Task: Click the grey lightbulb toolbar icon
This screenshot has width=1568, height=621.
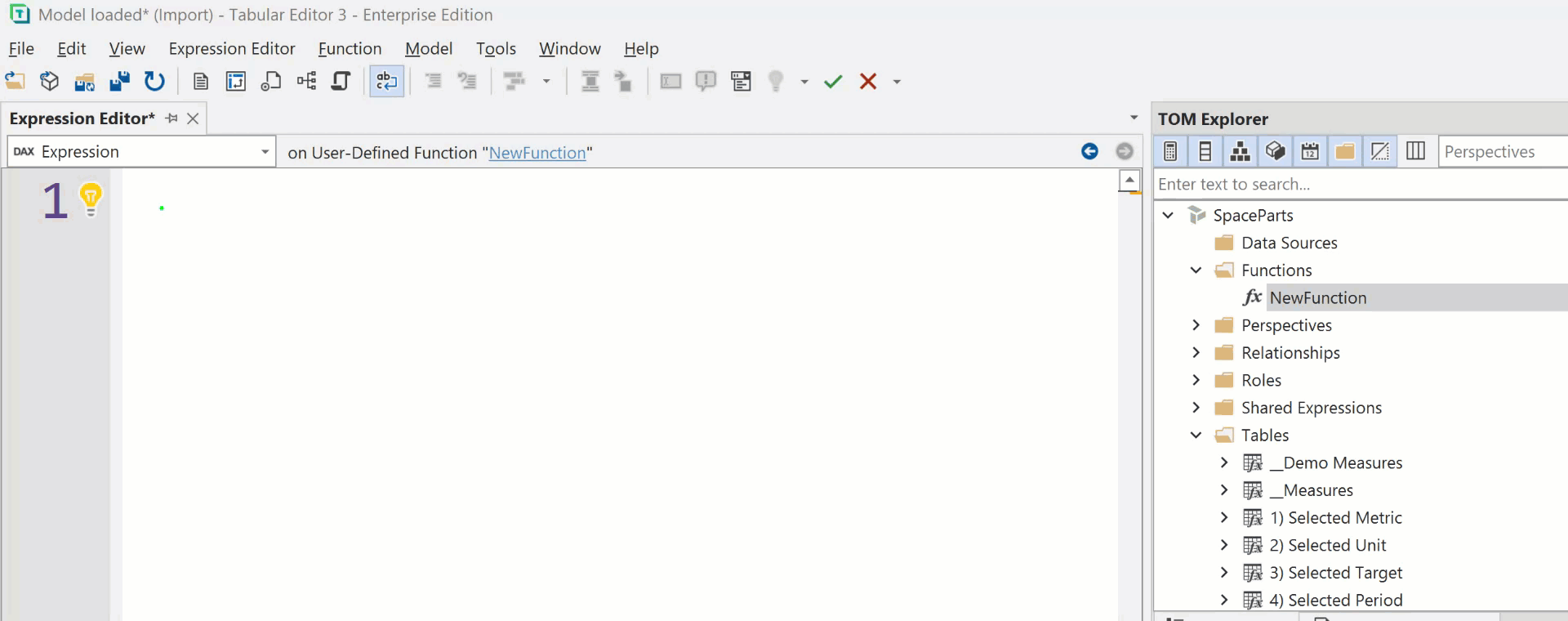Action: (776, 81)
